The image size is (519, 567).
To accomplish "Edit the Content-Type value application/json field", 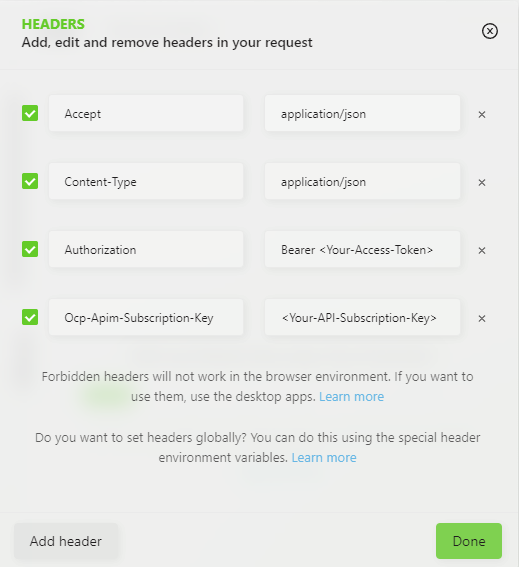I will click(x=362, y=181).
